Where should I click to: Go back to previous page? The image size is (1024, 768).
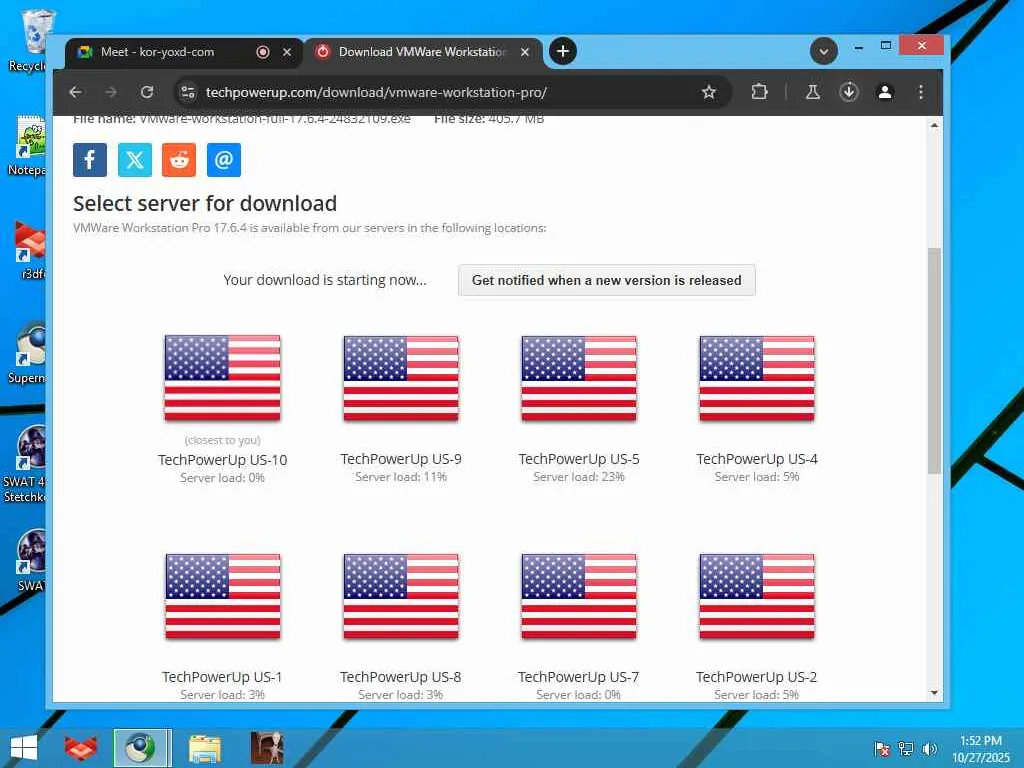click(76, 92)
